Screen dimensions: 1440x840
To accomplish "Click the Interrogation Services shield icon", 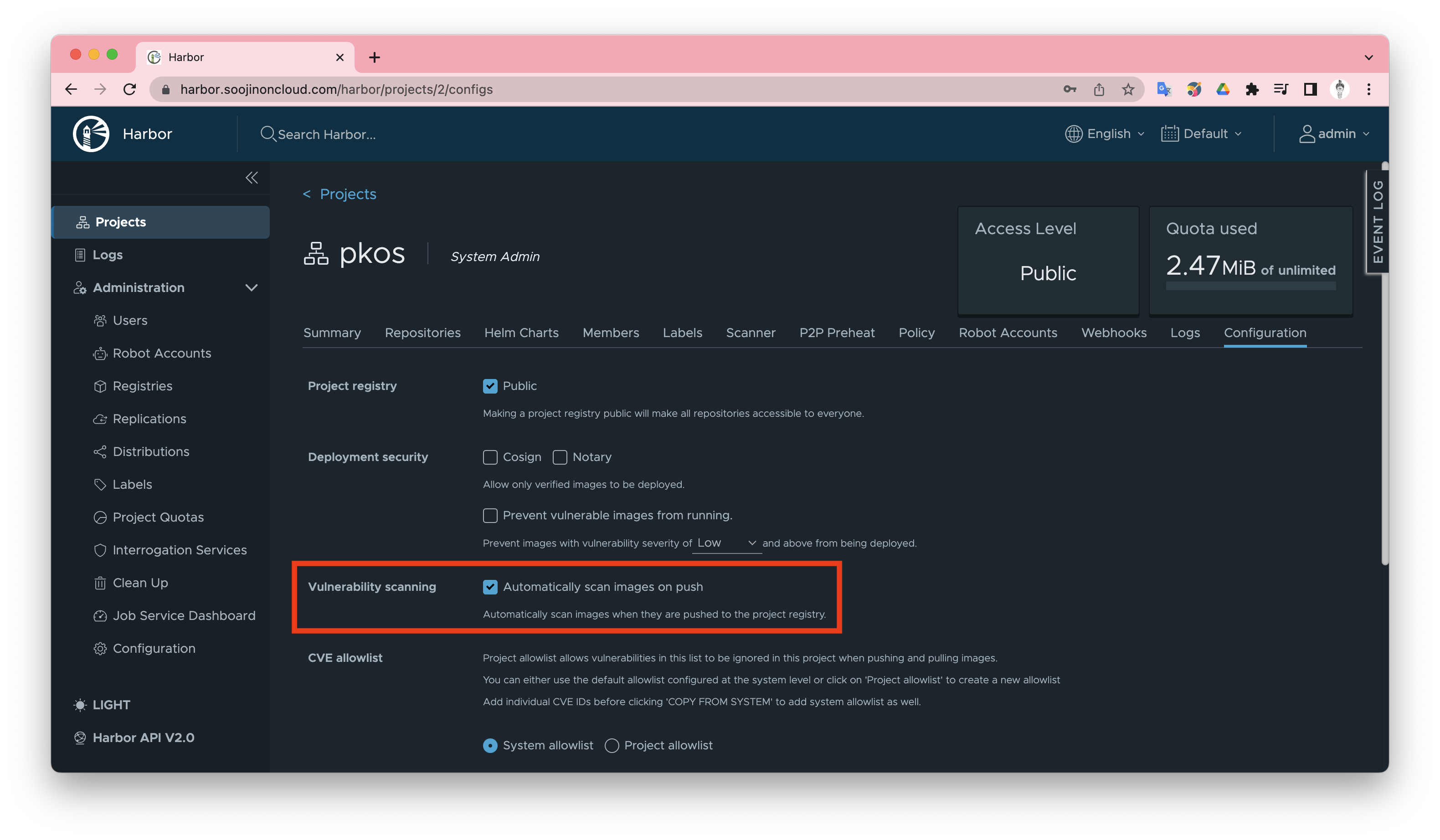I will 100,550.
